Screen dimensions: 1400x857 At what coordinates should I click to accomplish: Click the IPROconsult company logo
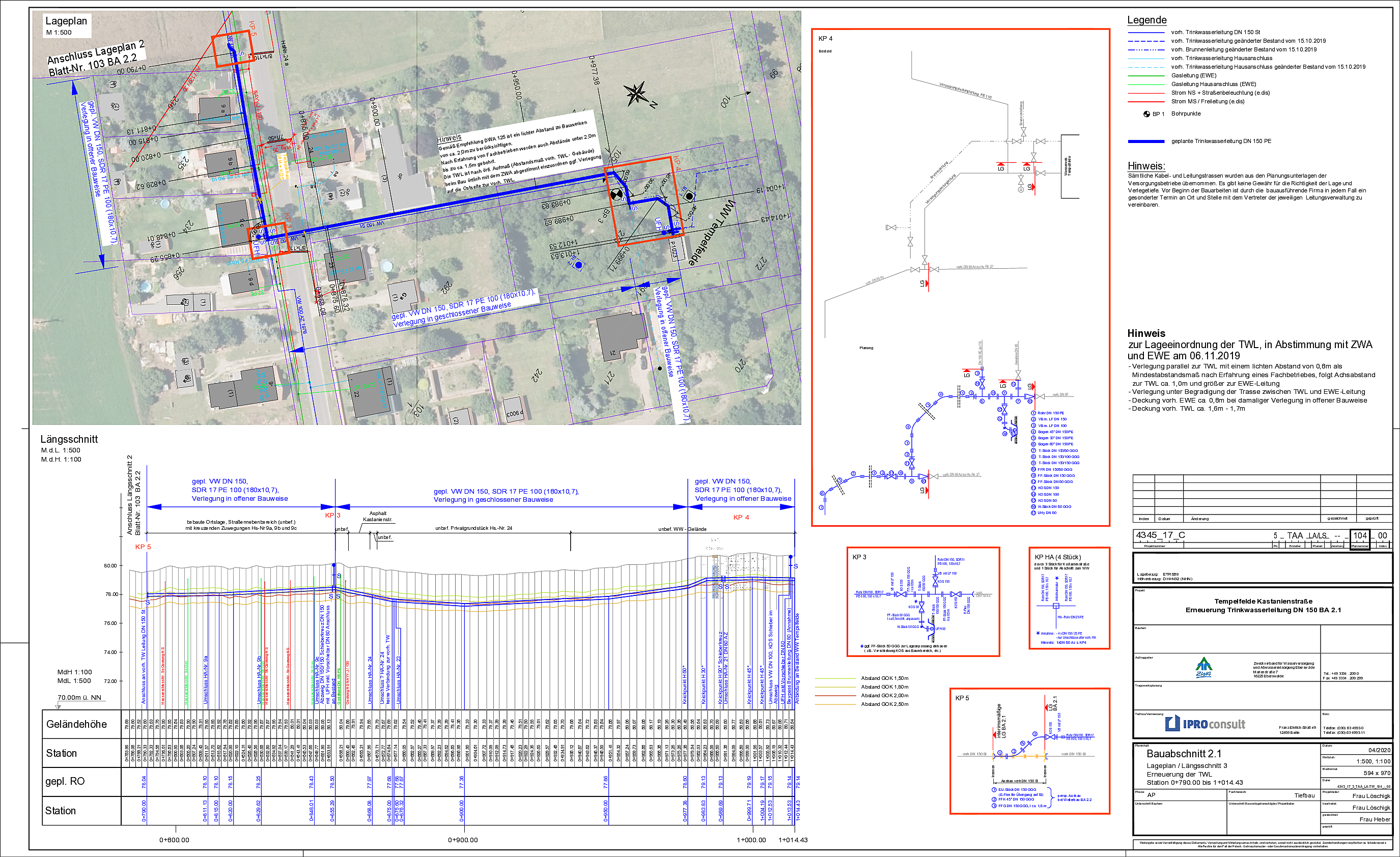coord(1205,724)
